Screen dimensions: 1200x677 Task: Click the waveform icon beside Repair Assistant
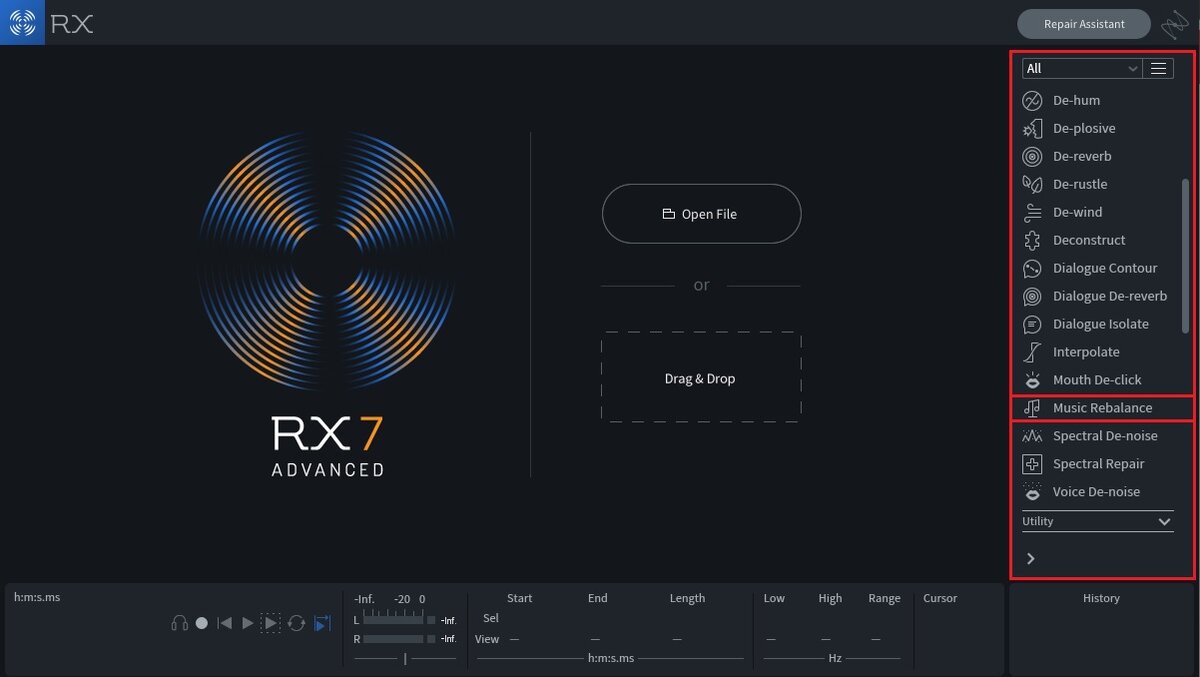[x=1175, y=24]
